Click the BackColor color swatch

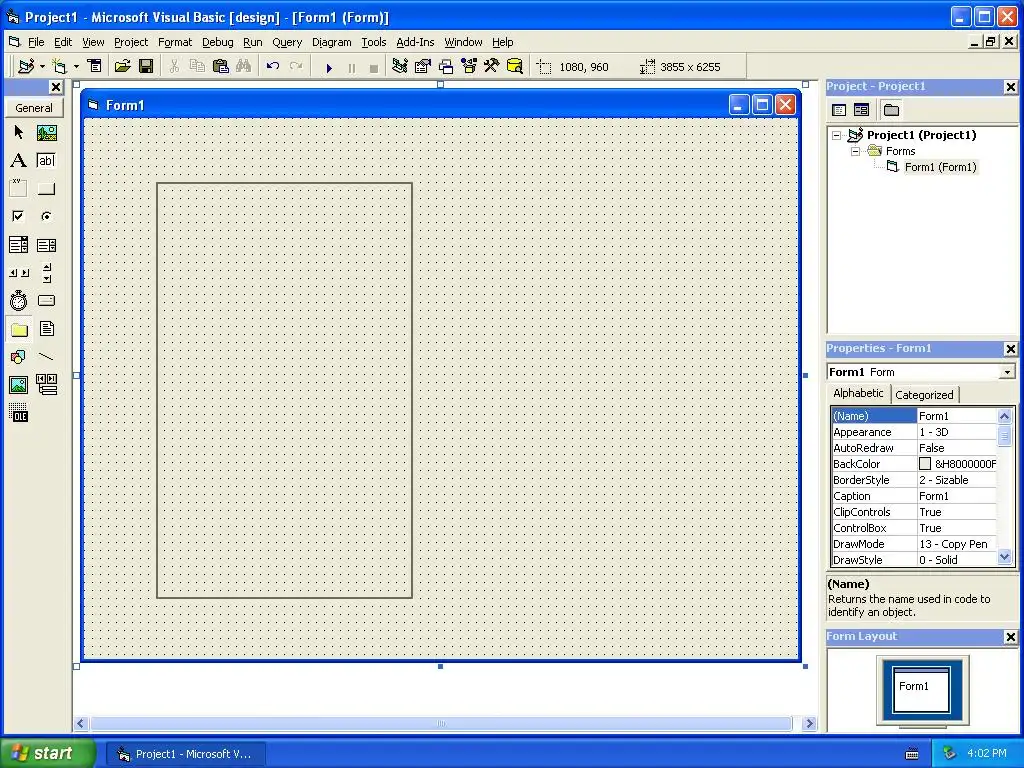coord(925,464)
